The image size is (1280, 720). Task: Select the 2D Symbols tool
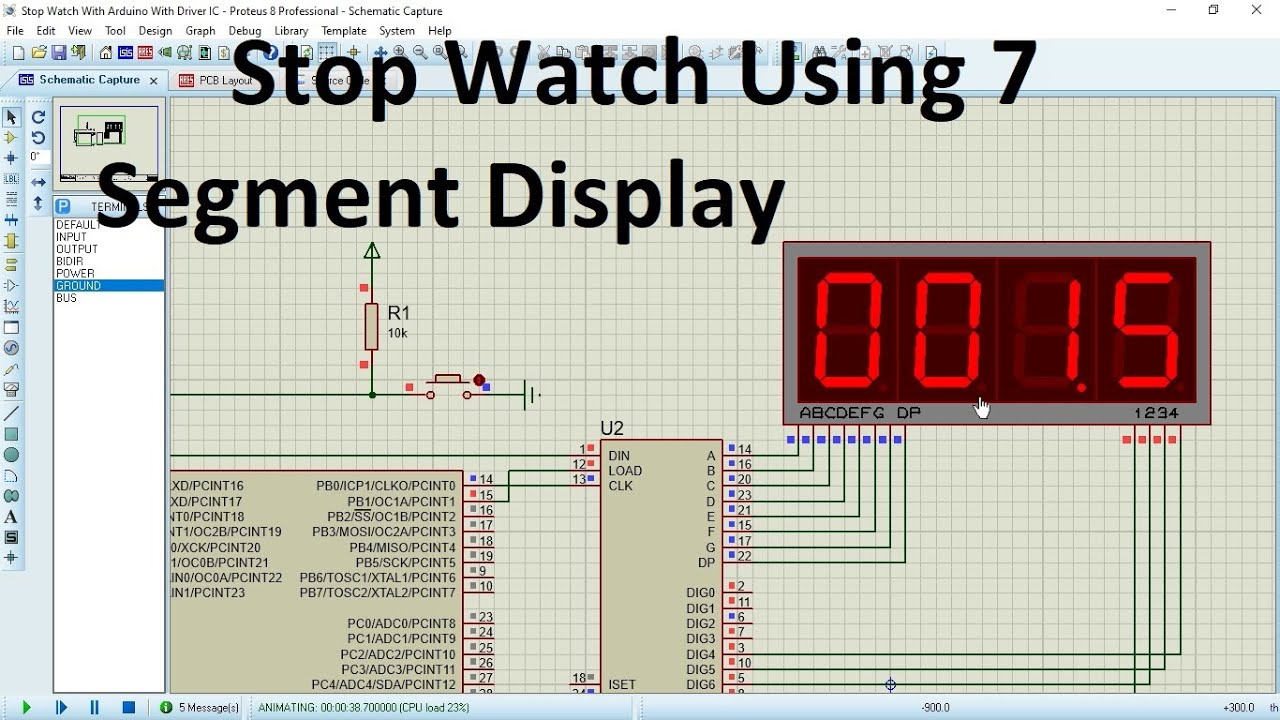click(11, 538)
